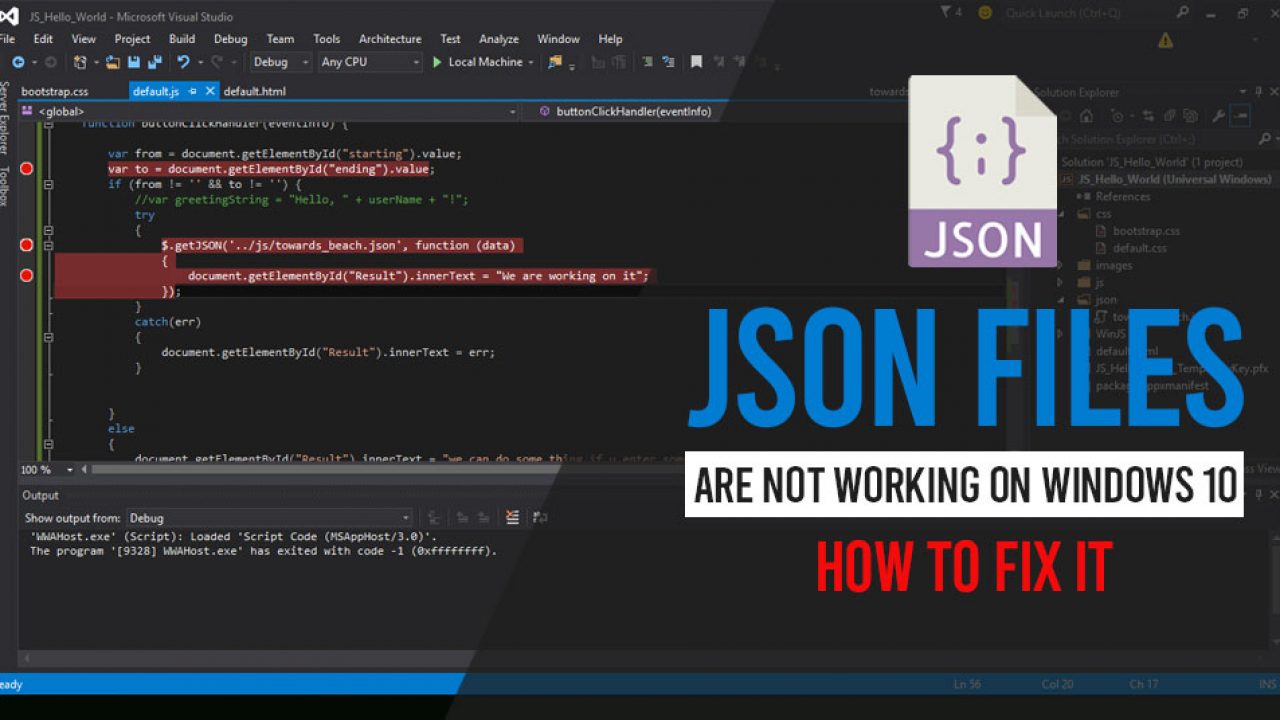
Task: Click the bookmark icon in toolbar
Action: (x=696, y=62)
